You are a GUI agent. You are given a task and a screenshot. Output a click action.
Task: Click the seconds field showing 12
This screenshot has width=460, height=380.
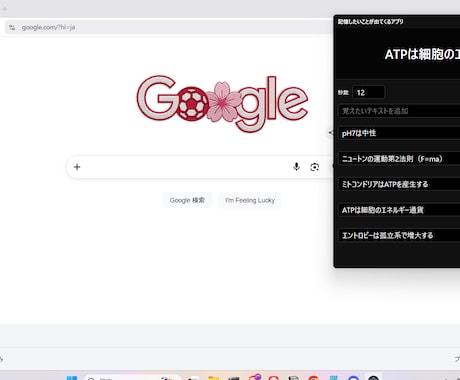point(368,92)
